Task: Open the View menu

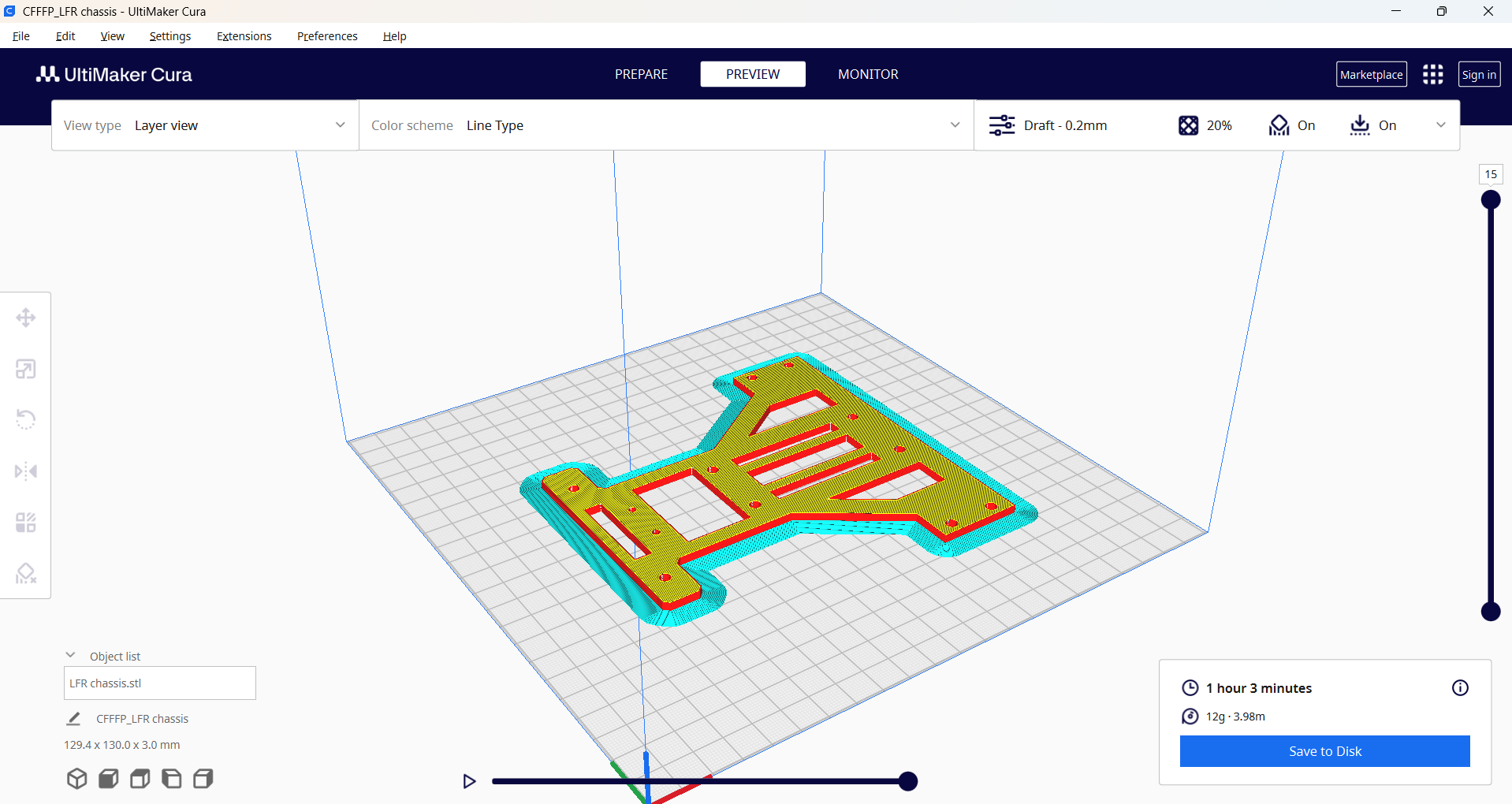Action: (x=112, y=36)
